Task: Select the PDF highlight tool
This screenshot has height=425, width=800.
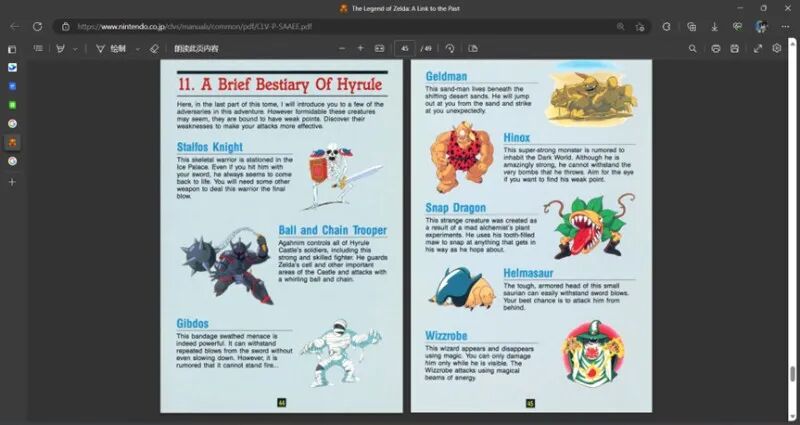Action: point(61,48)
